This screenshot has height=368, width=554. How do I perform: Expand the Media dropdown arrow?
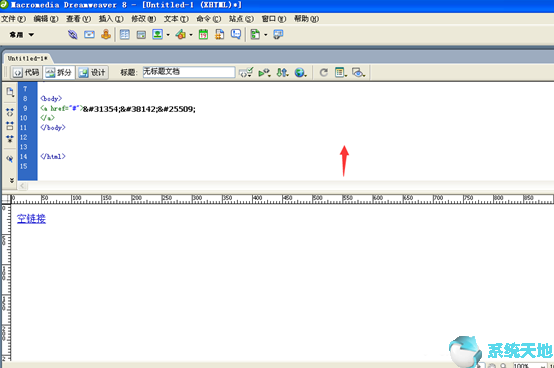point(191,35)
